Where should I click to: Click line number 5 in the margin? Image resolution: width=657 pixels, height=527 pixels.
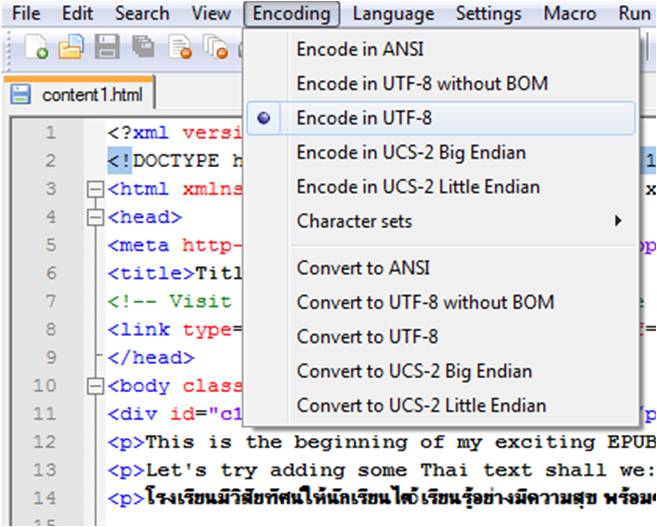pyautogui.click(x=51, y=245)
